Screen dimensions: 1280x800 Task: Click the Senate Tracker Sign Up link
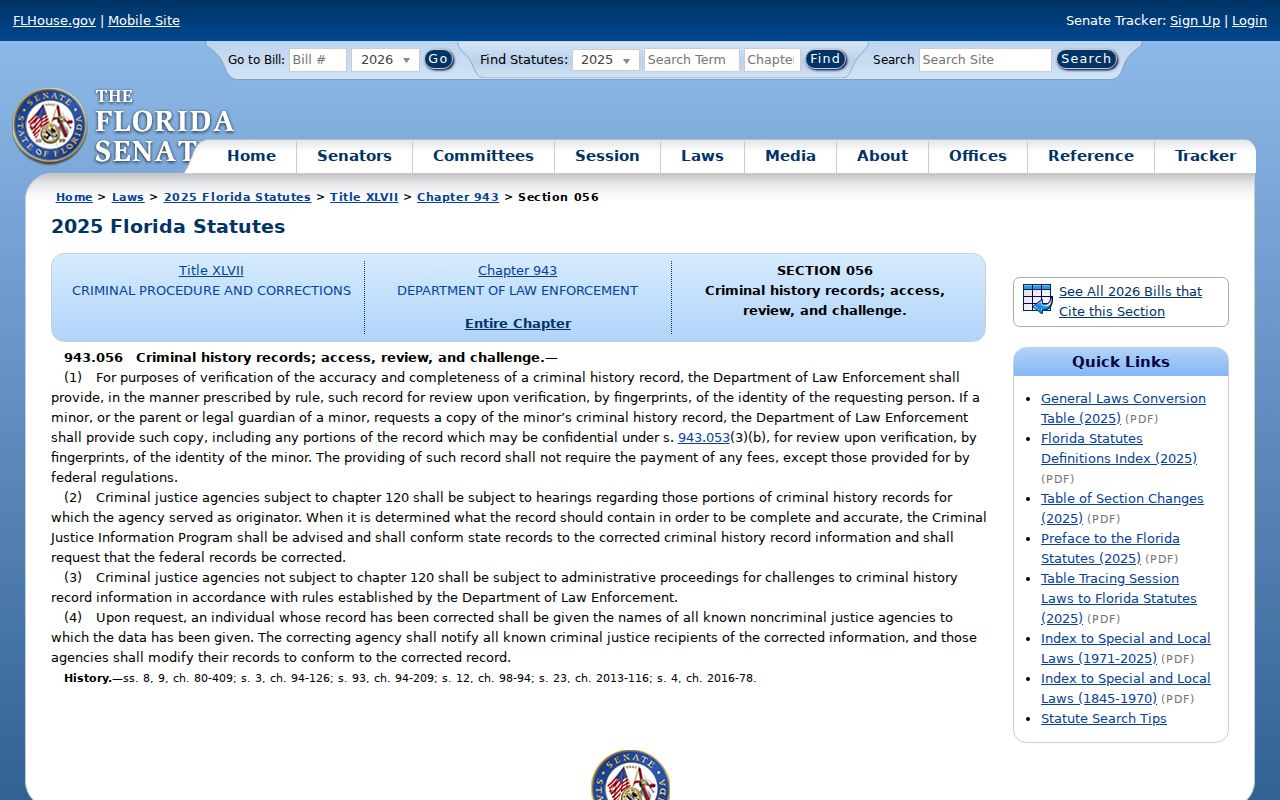[1195, 20]
